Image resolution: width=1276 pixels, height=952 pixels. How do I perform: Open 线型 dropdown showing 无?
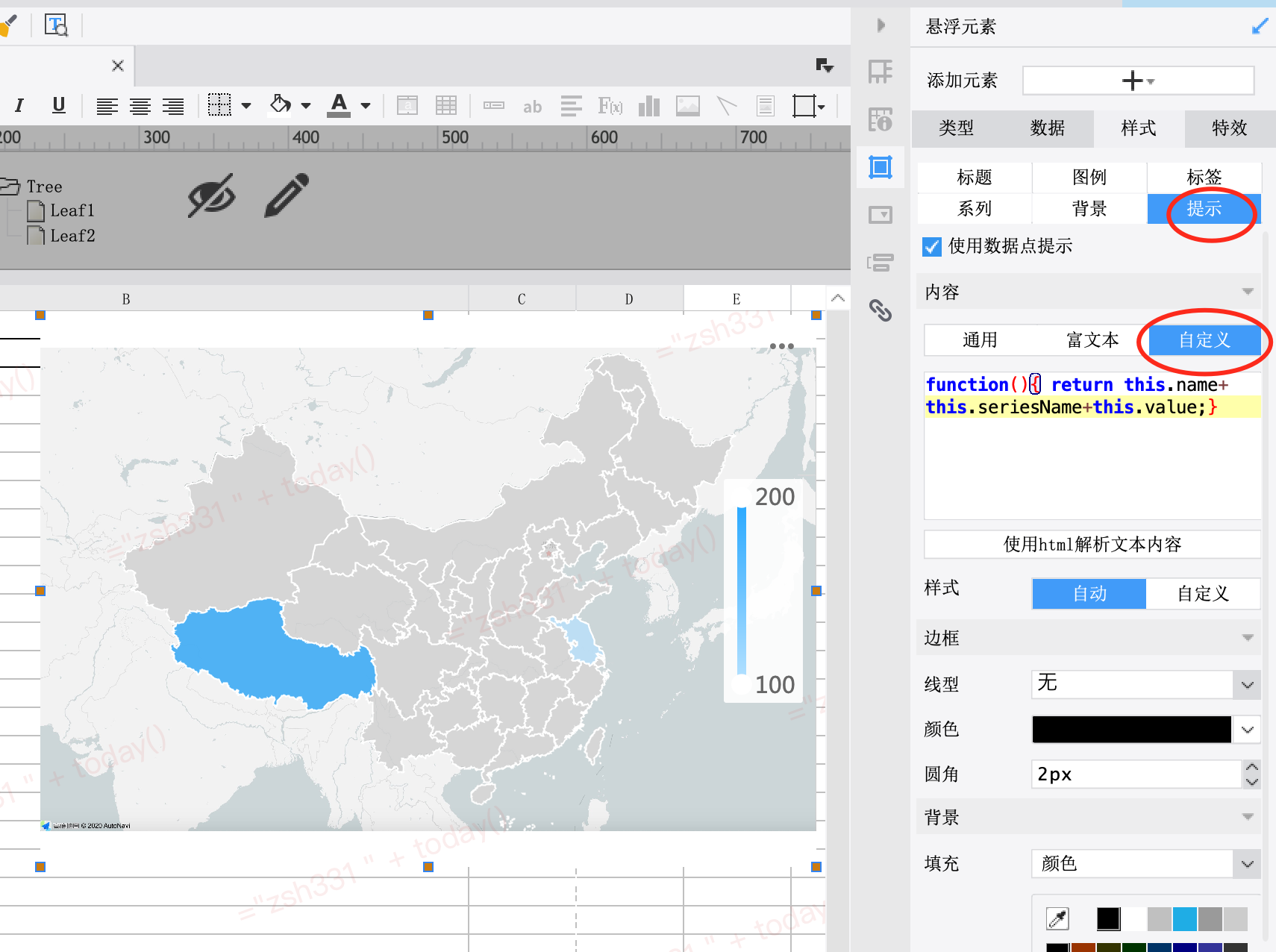(1145, 684)
